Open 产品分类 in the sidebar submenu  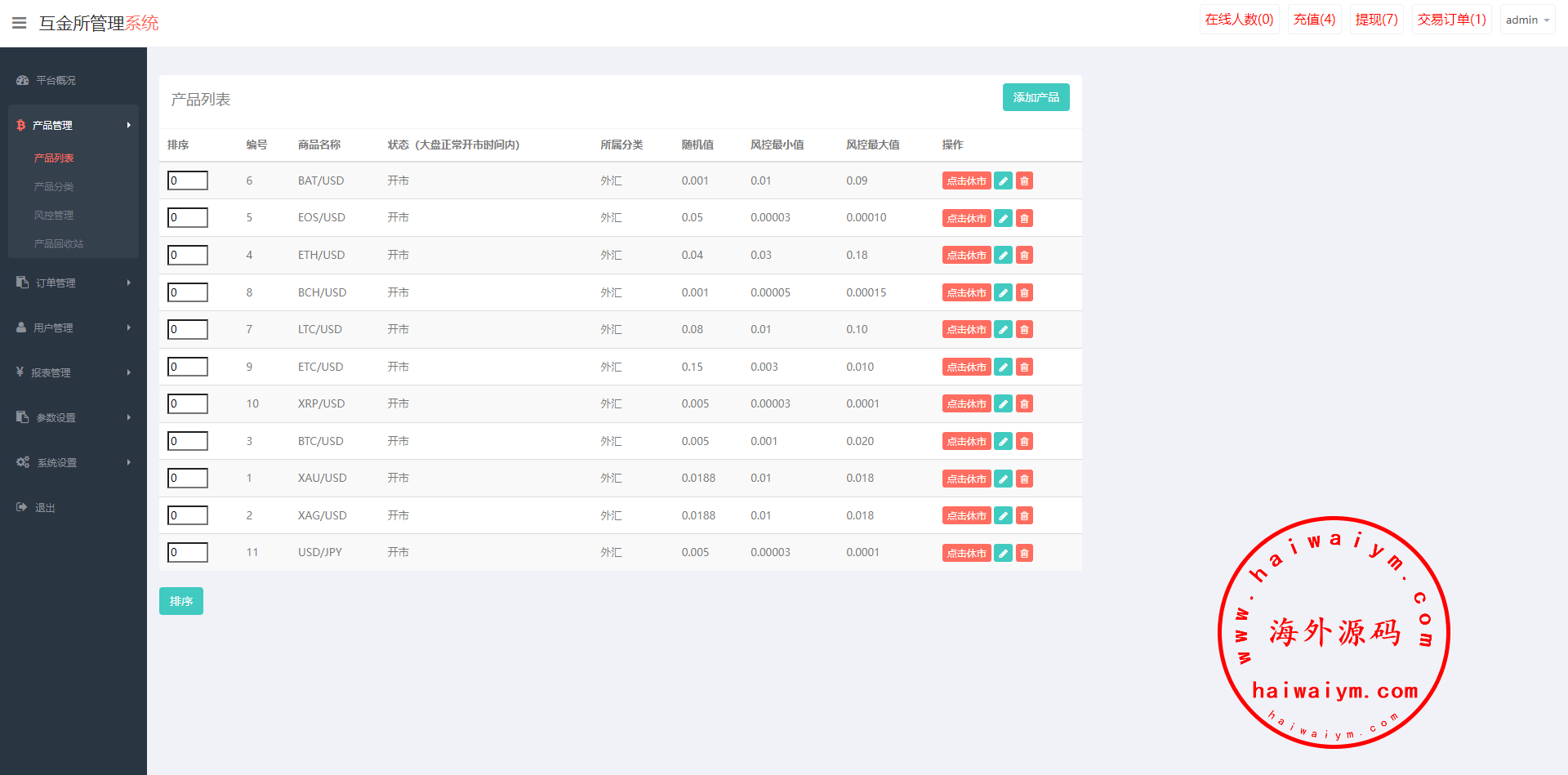[x=54, y=186]
